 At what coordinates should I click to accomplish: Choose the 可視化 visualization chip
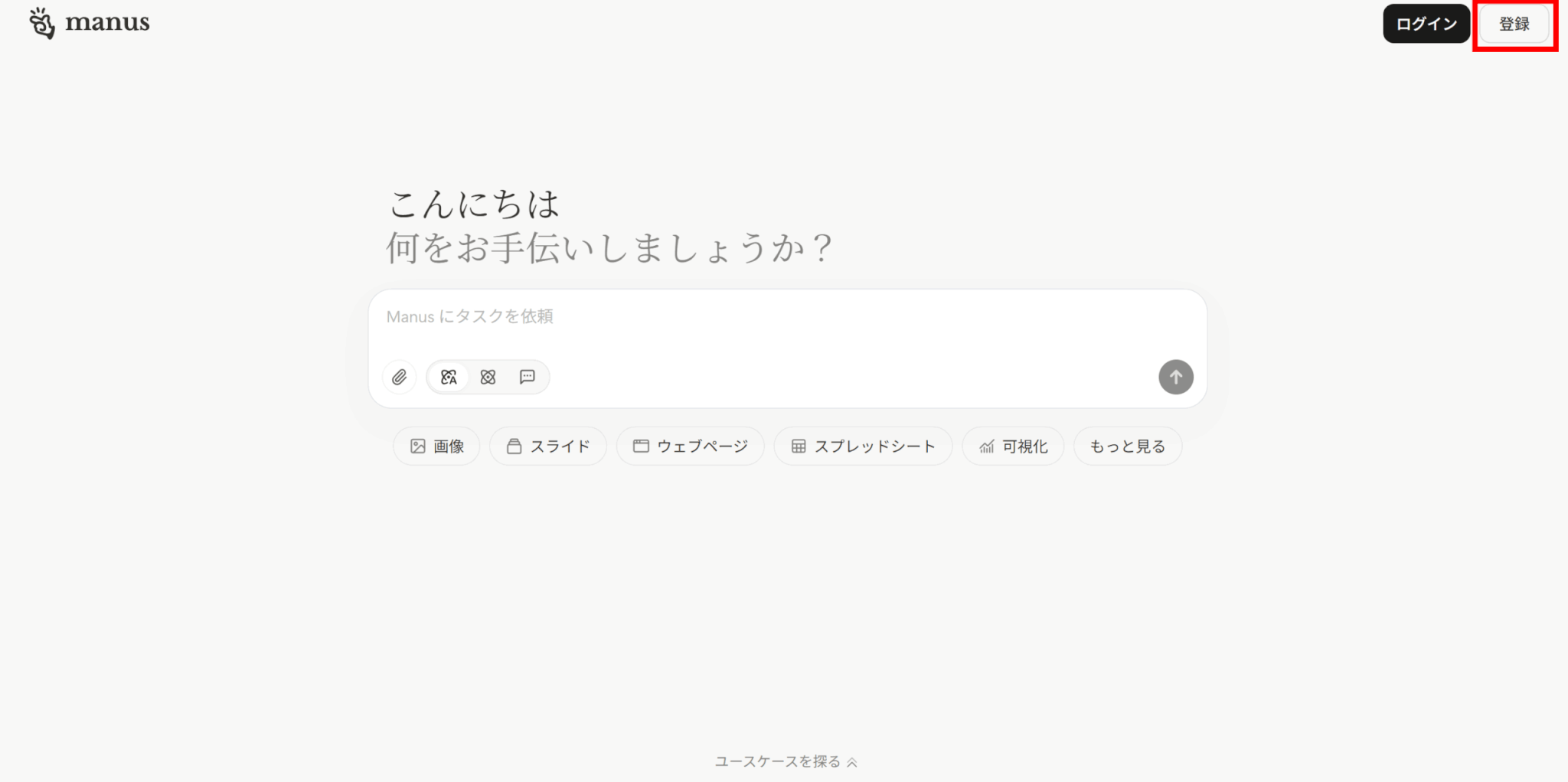pyautogui.click(x=1013, y=446)
